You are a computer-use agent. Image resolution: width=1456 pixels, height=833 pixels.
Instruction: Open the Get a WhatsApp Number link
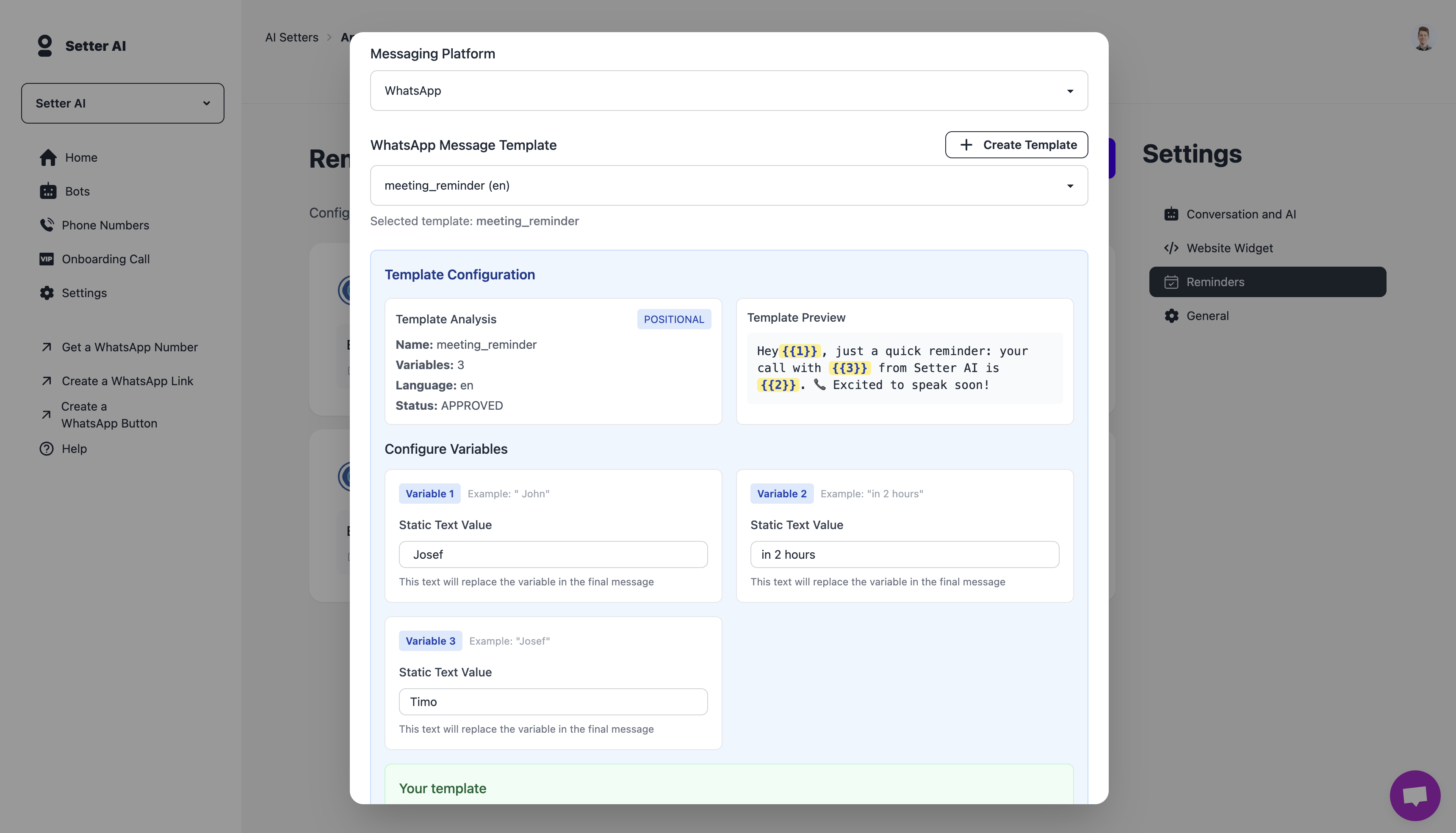[129, 347]
